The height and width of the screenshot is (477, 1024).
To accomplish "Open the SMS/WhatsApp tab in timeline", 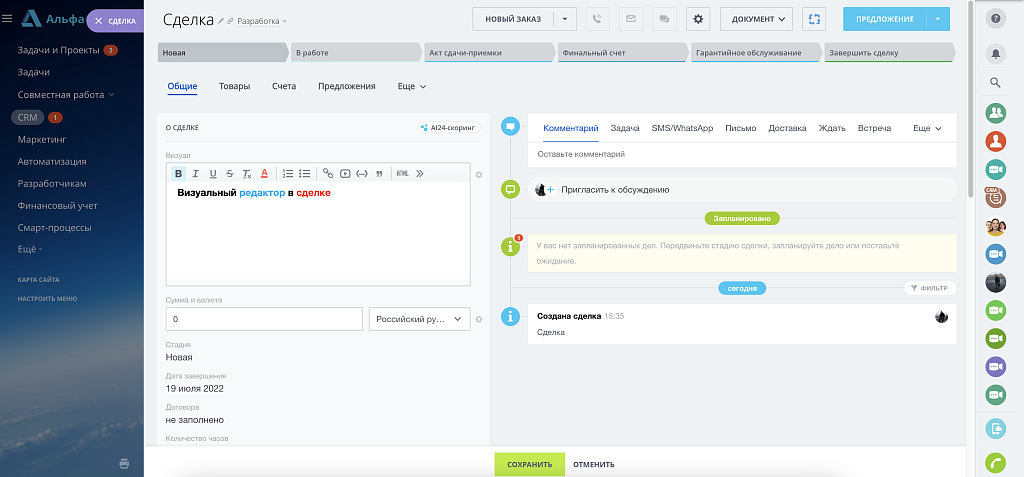I will [x=682, y=128].
